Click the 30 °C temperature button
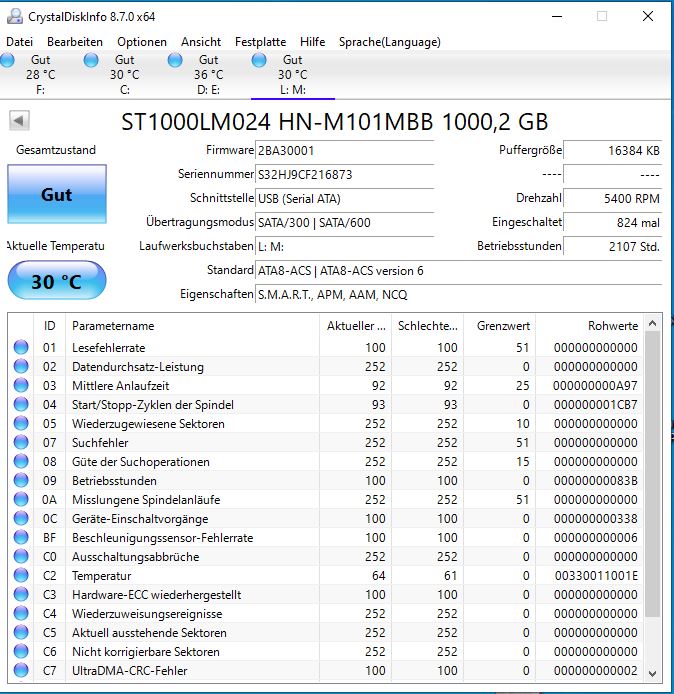This screenshot has width=674, height=694. (x=57, y=281)
